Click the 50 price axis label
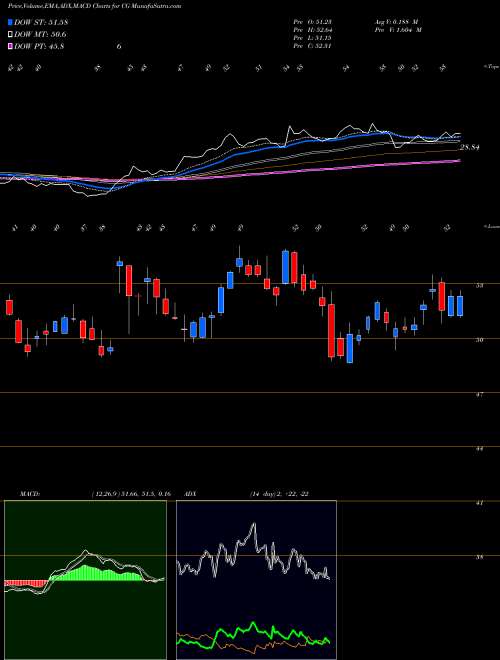This screenshot has height=660, width=500. (479, 340)
